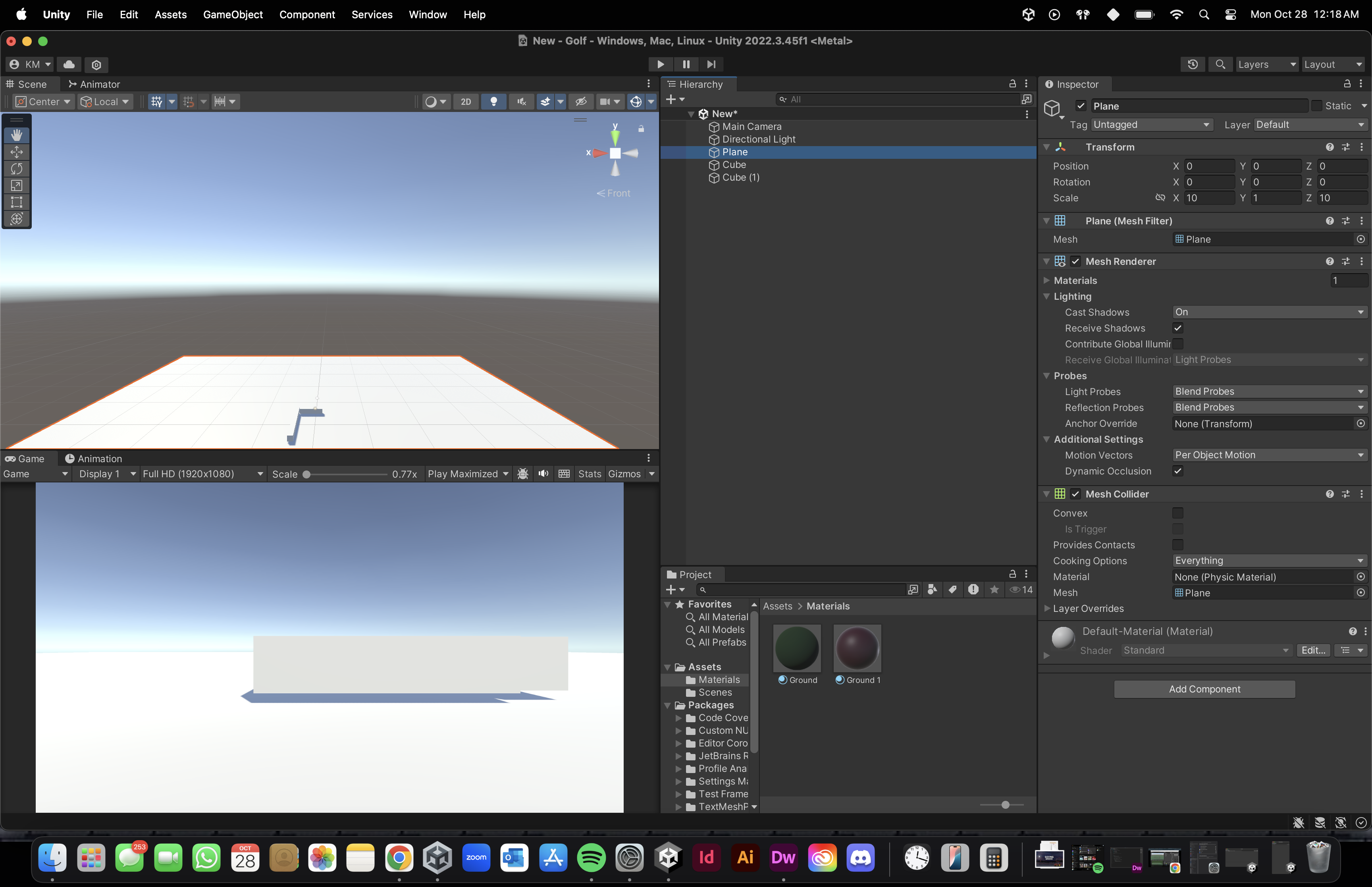Open the Component menu
Viewport: 1372px width, 887px height.
(307, 14)
